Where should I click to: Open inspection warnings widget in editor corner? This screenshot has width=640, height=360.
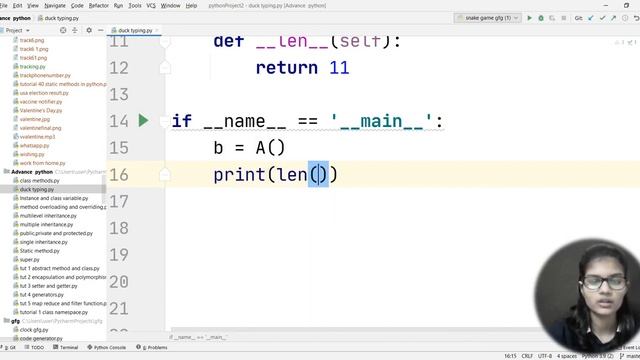625,42
